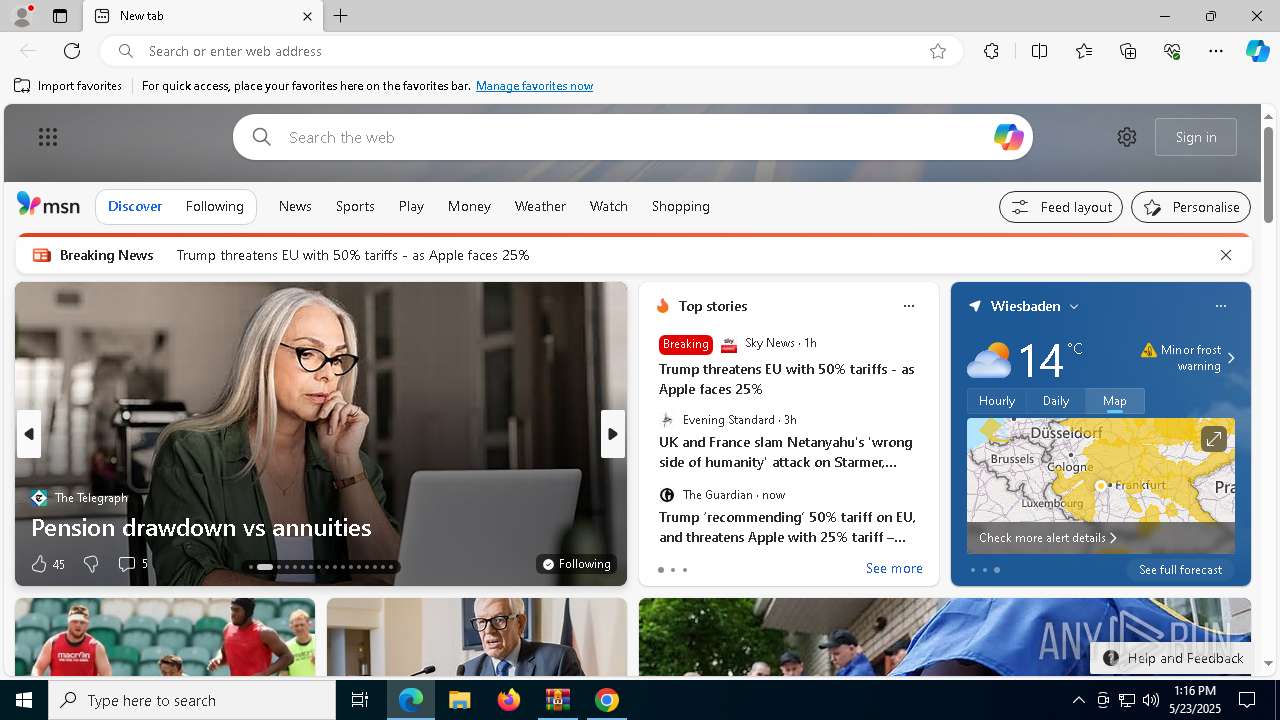This screenshot has height=720, width=1280.
Task: Open the Collections icon
Action: (x=1128, y=51)
